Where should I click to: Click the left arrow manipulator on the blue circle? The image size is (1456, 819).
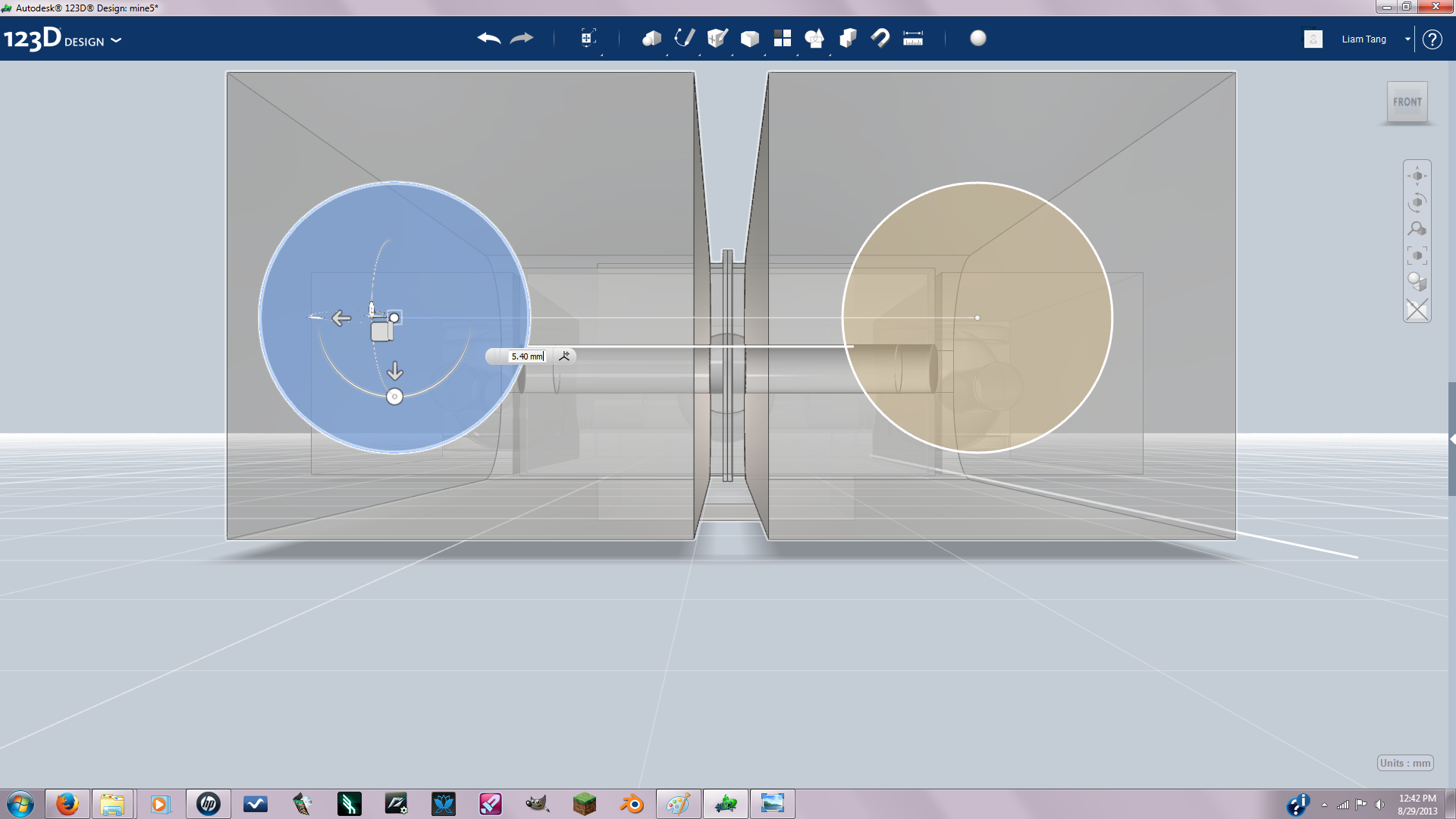(341, 318)
